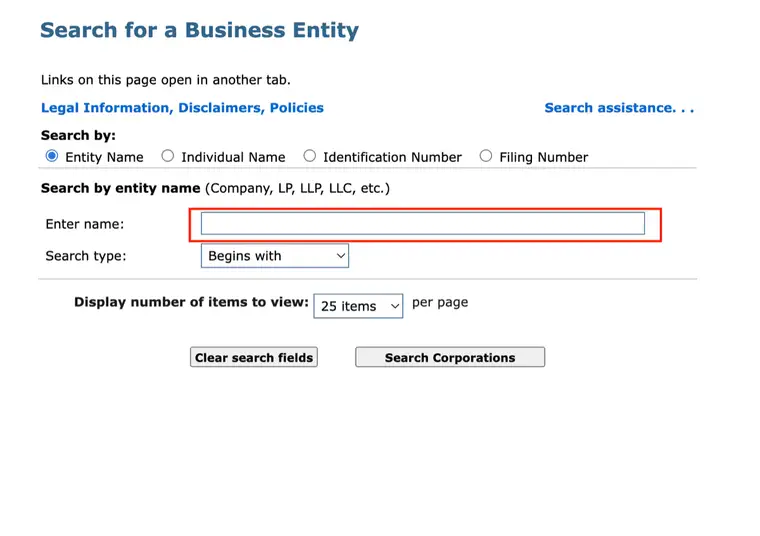Choose the Identification Number search option

(x=310, y=156)
